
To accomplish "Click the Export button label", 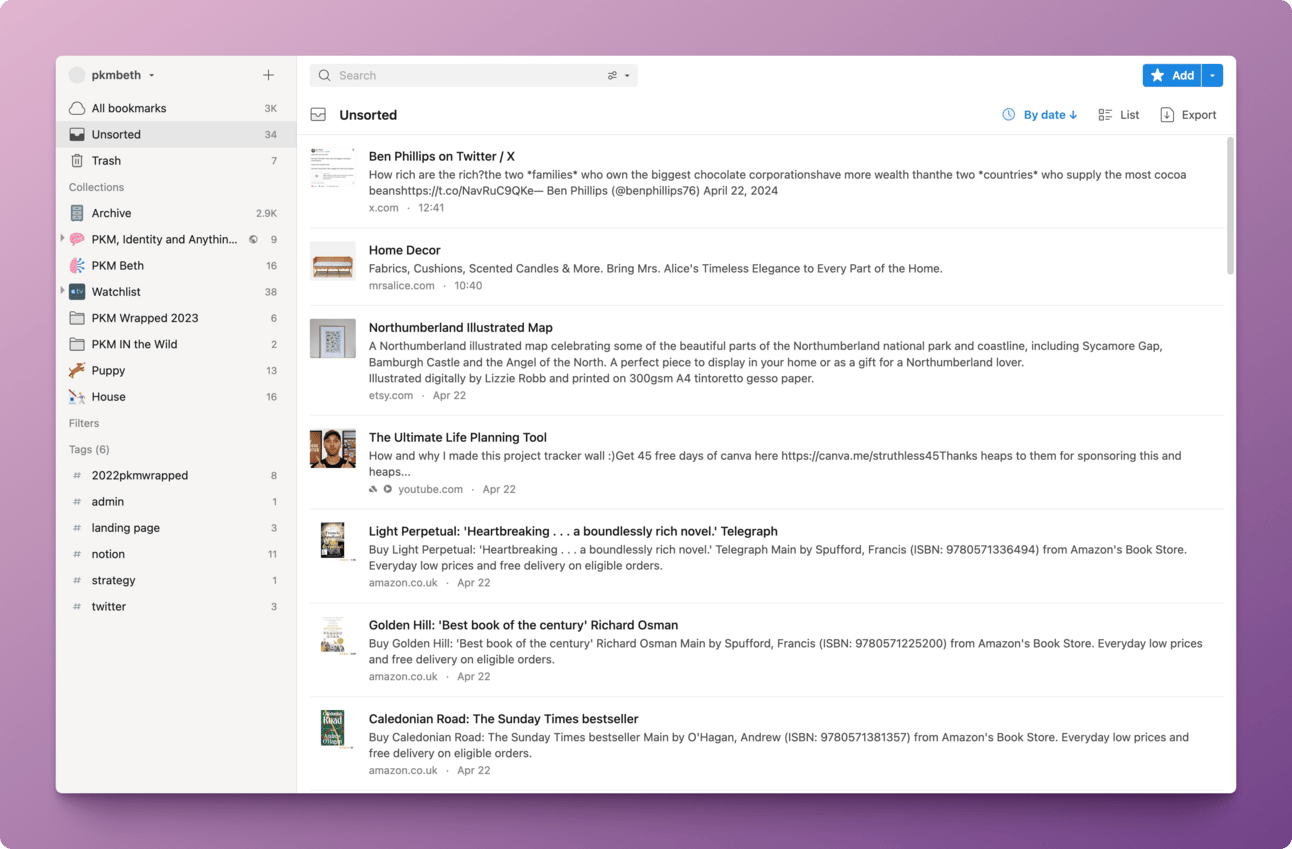I will 1199,115.
